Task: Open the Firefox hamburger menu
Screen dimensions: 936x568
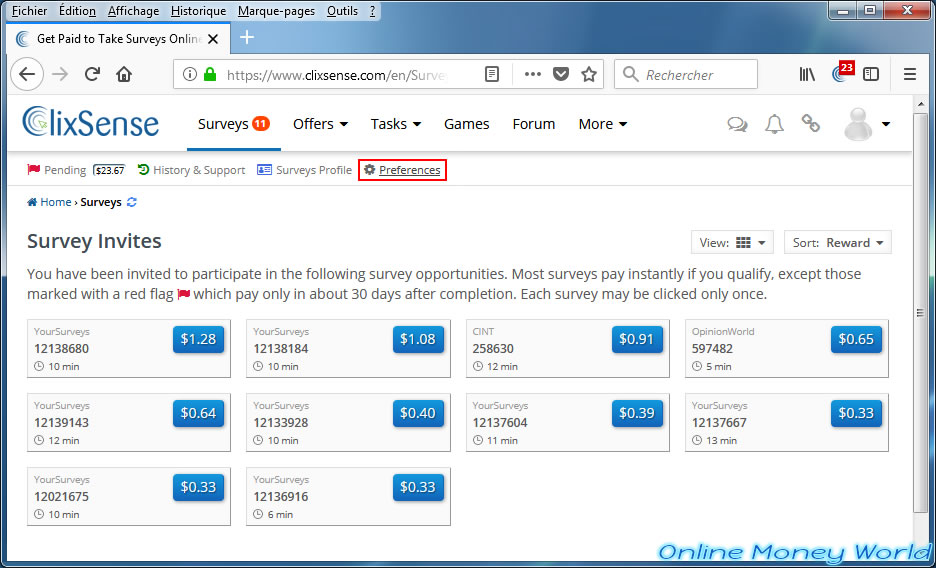Action: tap(910, 74)
